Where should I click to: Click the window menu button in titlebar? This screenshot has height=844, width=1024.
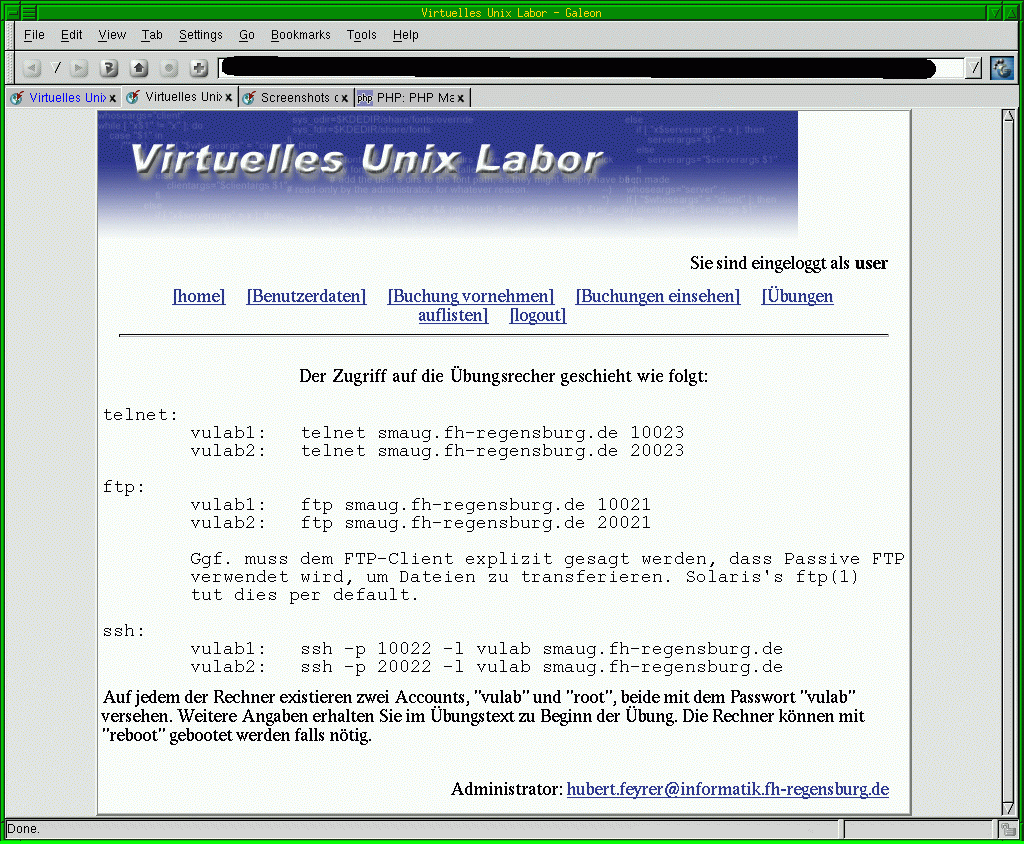coord(12,12)
